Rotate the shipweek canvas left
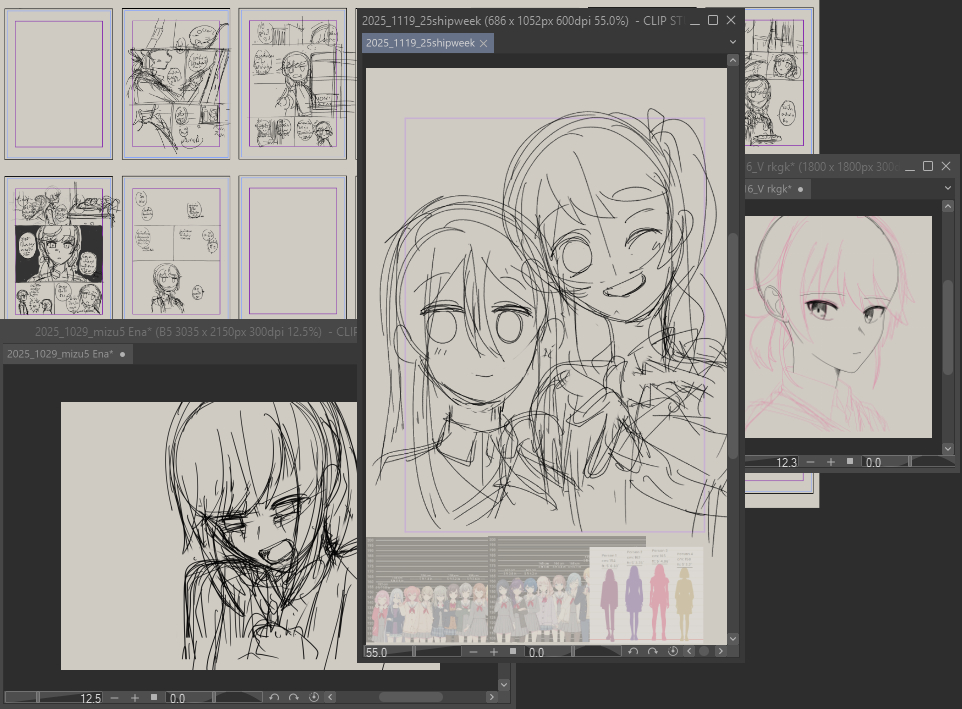Image resolution: width=962 pixels, height=709 pixels. (x=633, y=652)
